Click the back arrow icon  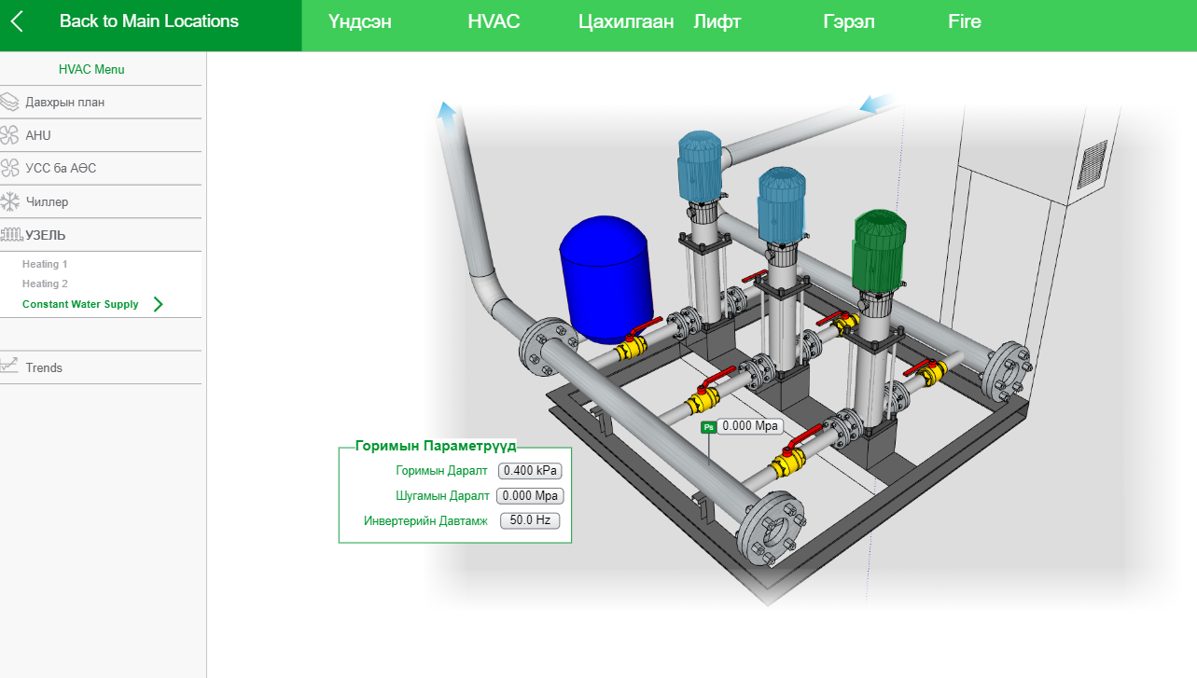(x=17, y=21)
